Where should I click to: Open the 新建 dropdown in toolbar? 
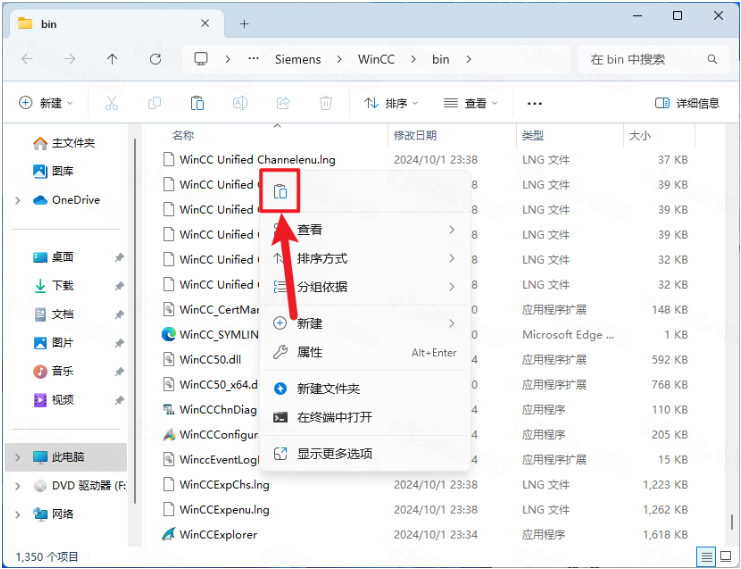coord(46,103)
